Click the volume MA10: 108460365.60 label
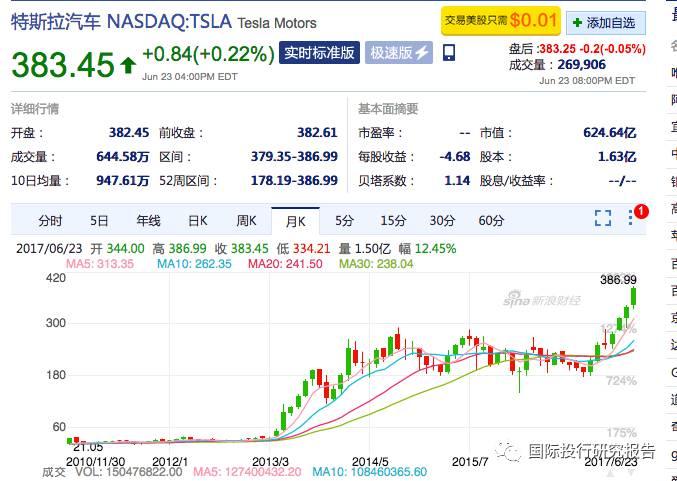The height and width of the screenshot is (481, 677). (370, 472)
